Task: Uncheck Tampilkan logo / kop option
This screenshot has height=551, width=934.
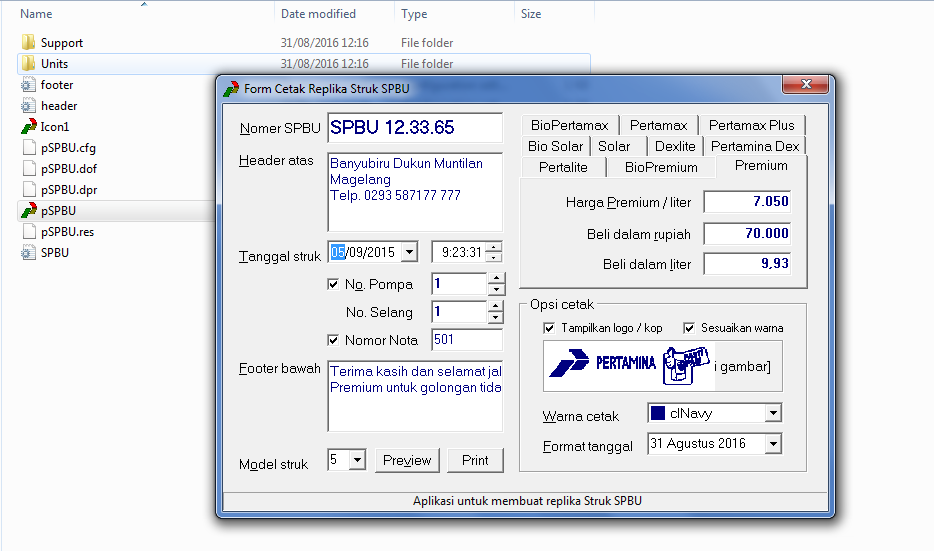Action: (x=549, y=328)
